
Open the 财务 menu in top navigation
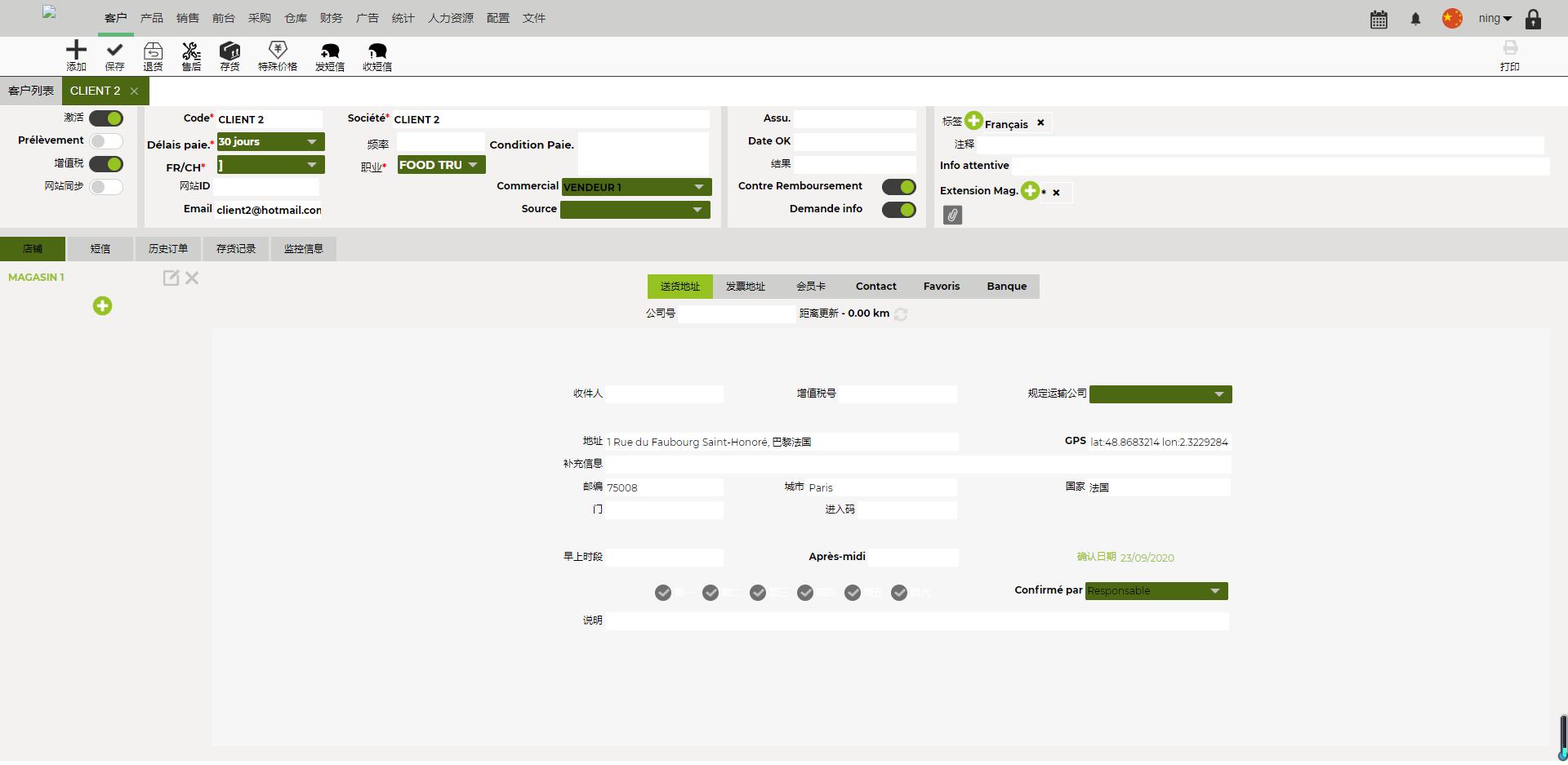point(331,18)
